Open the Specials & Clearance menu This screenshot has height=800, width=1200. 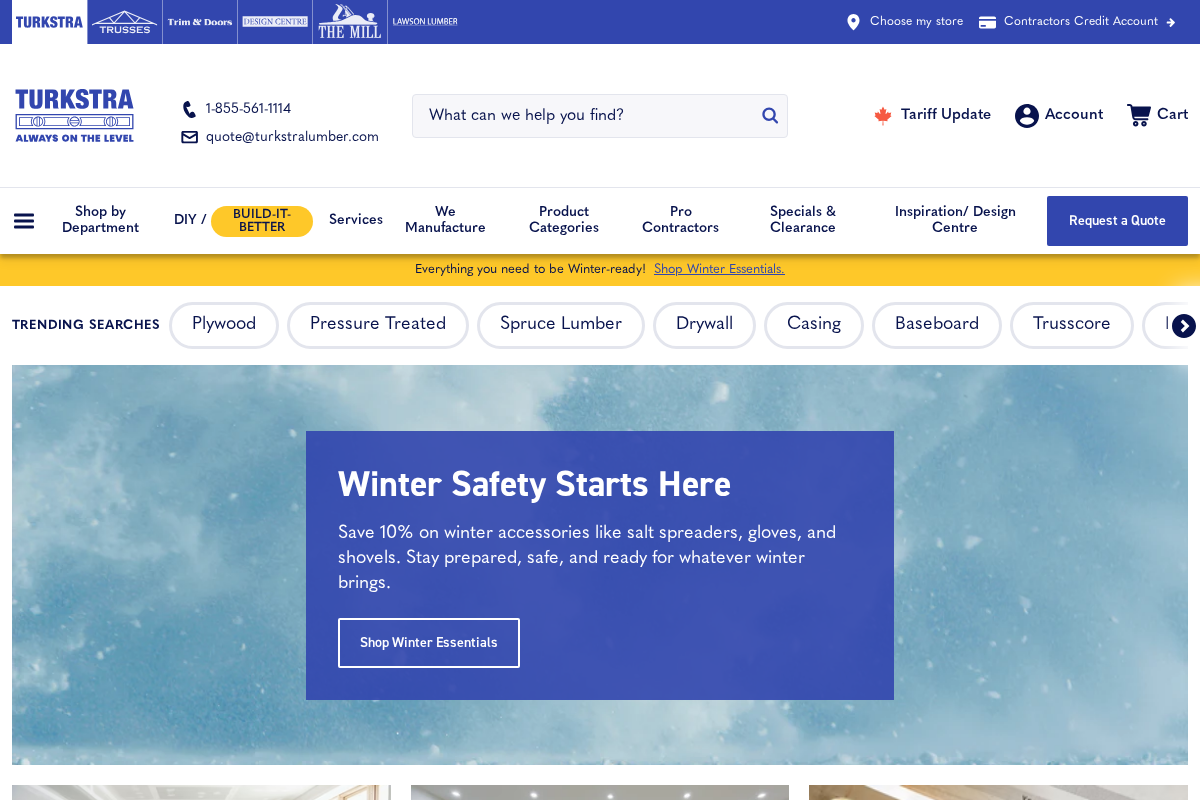(x=802, y=220)
